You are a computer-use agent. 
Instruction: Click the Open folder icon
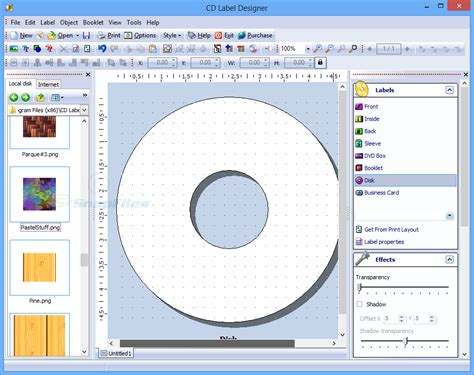point(51,35)
